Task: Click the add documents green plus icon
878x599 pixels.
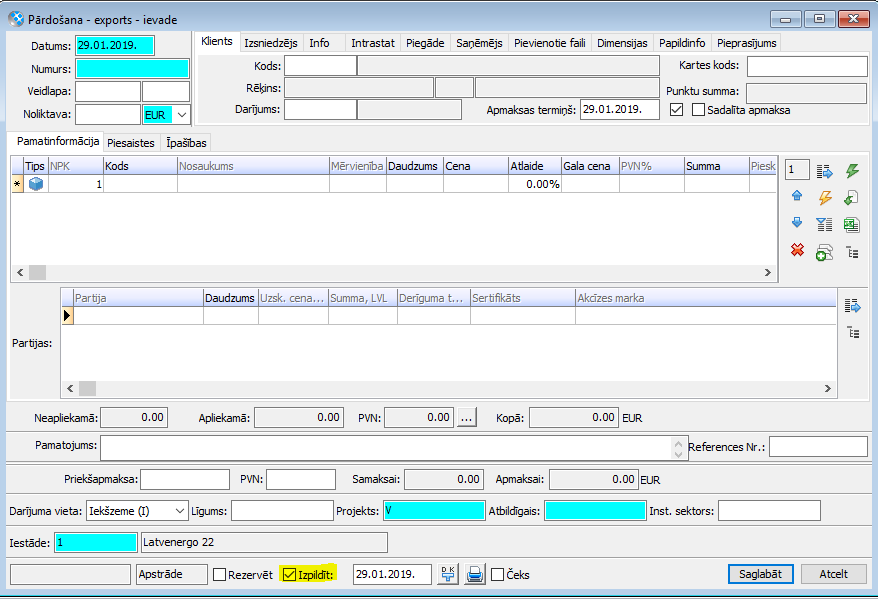Action: click(x=825, y=251)
